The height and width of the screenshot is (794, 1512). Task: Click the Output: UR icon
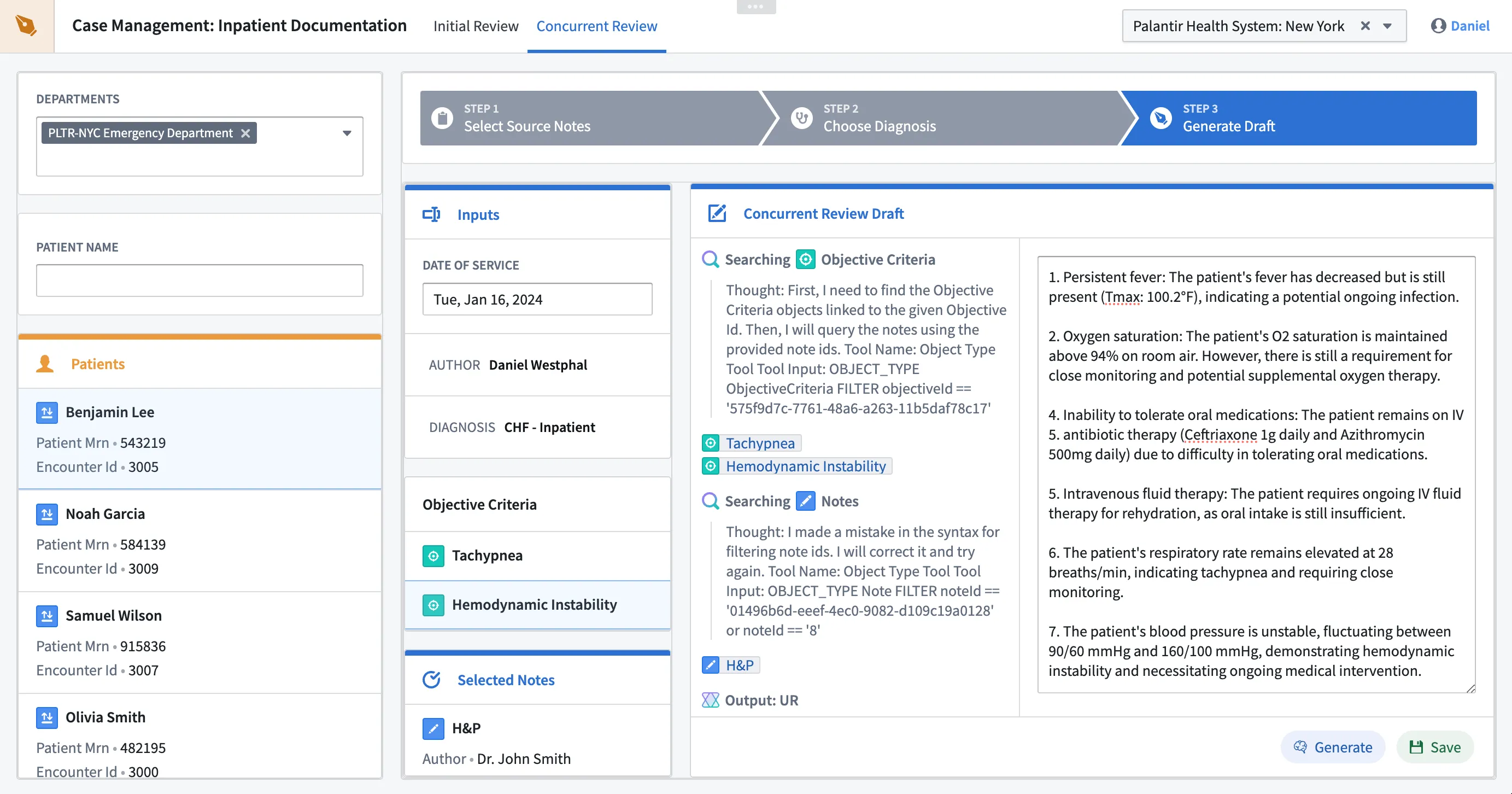pyautogui.click(x=710, y=700)
